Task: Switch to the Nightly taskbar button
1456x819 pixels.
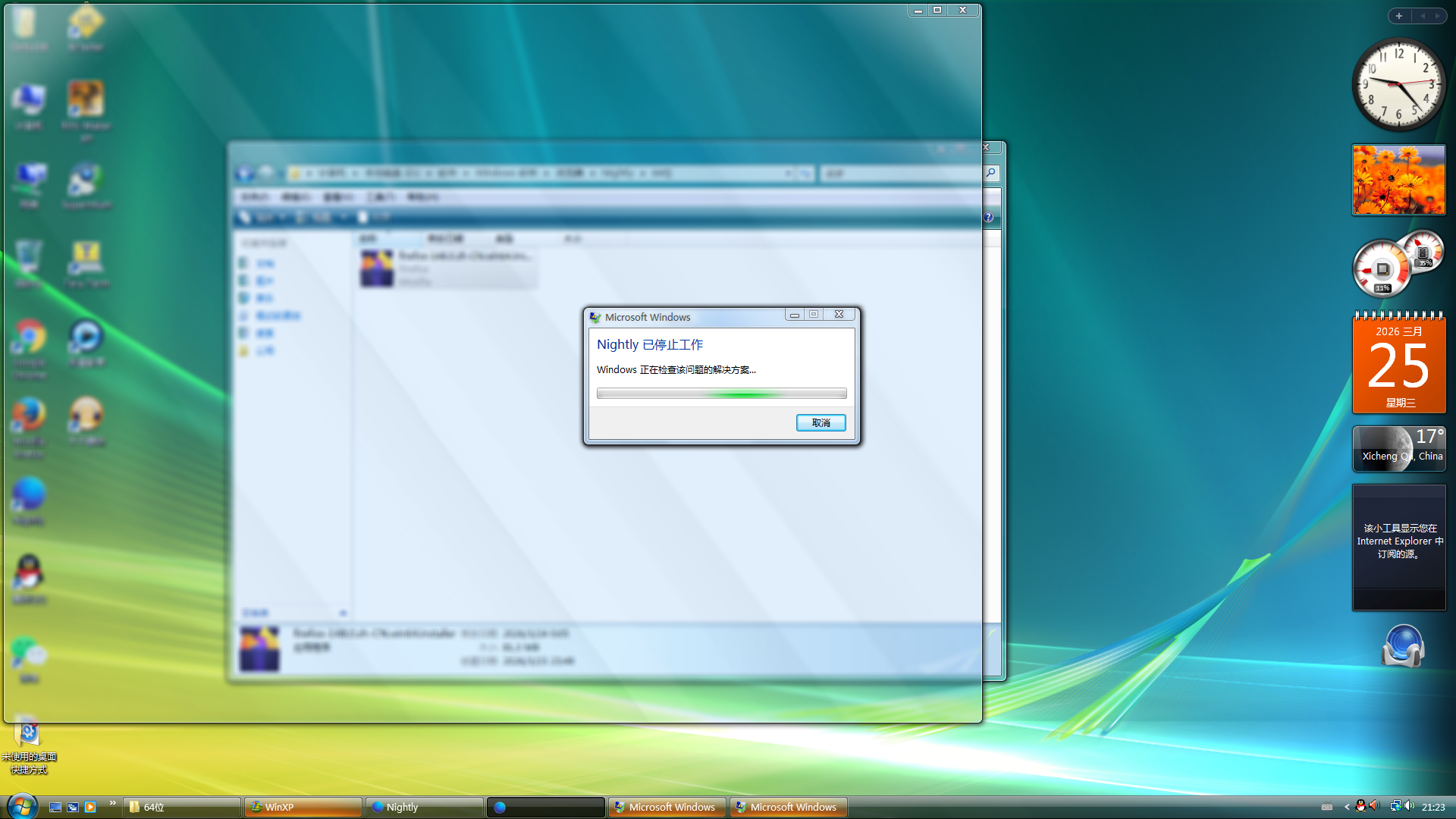Action: point(424,807)
